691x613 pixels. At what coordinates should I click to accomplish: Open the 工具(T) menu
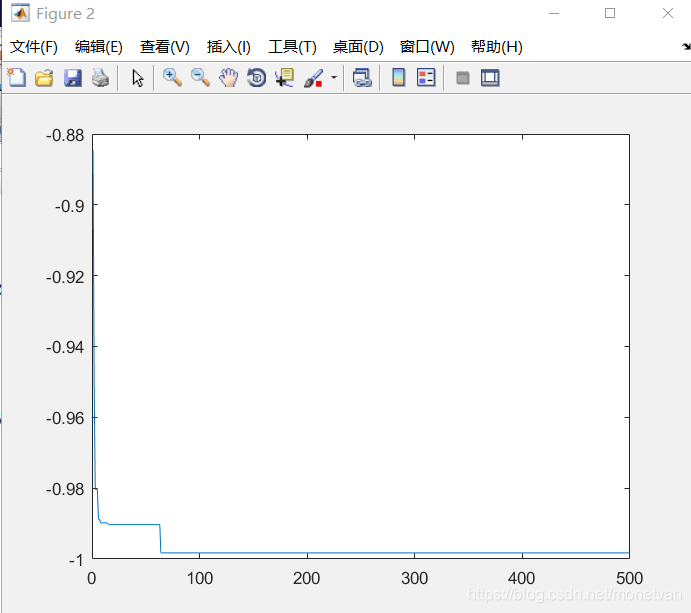[293, 47]
